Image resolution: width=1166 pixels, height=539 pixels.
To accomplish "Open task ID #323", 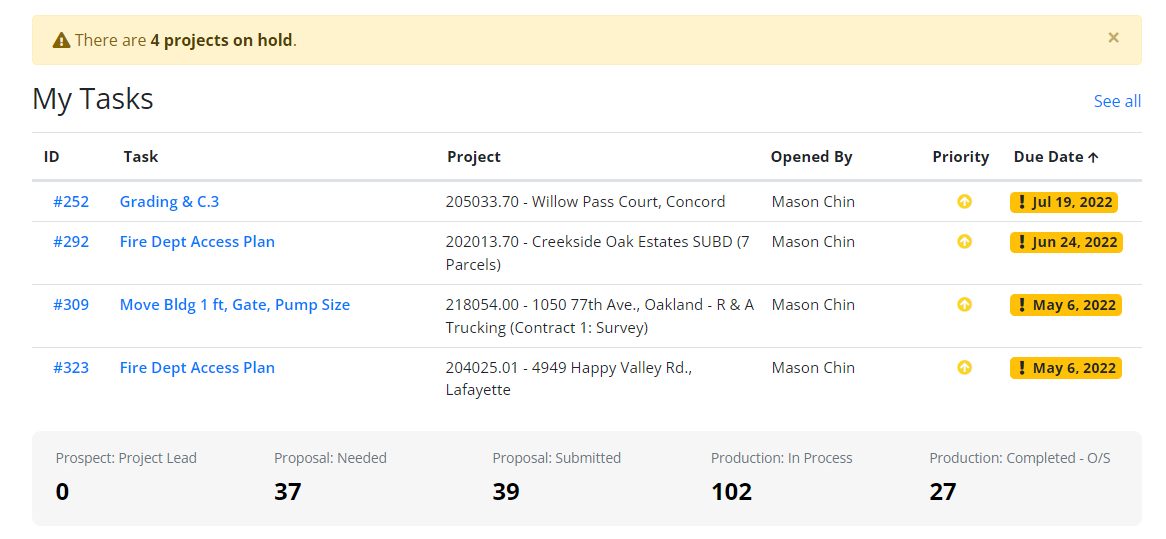I will [x=71, y=368].
